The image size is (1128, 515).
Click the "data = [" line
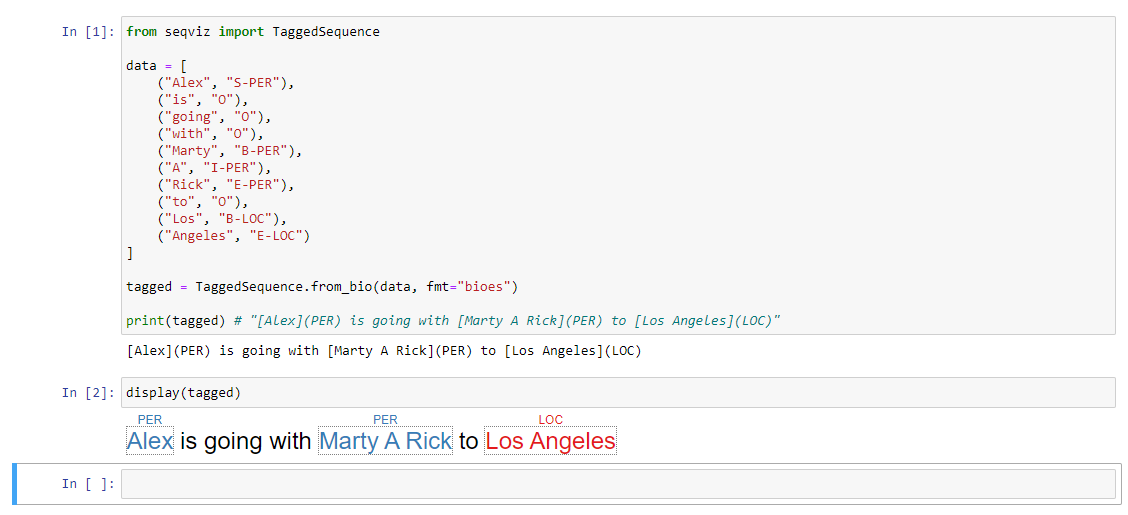point(156,66)
